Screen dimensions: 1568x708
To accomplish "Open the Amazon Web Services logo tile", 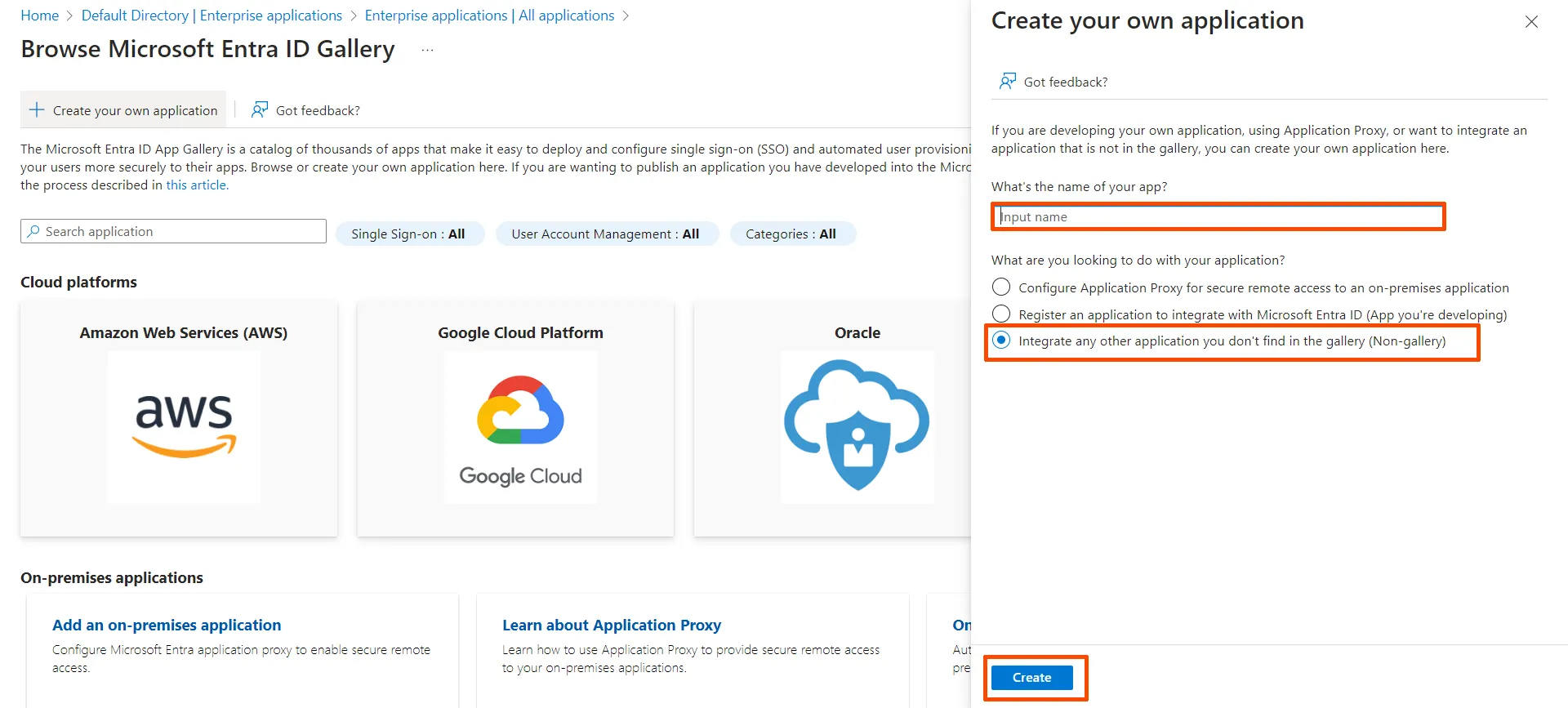I will (184, 427).
